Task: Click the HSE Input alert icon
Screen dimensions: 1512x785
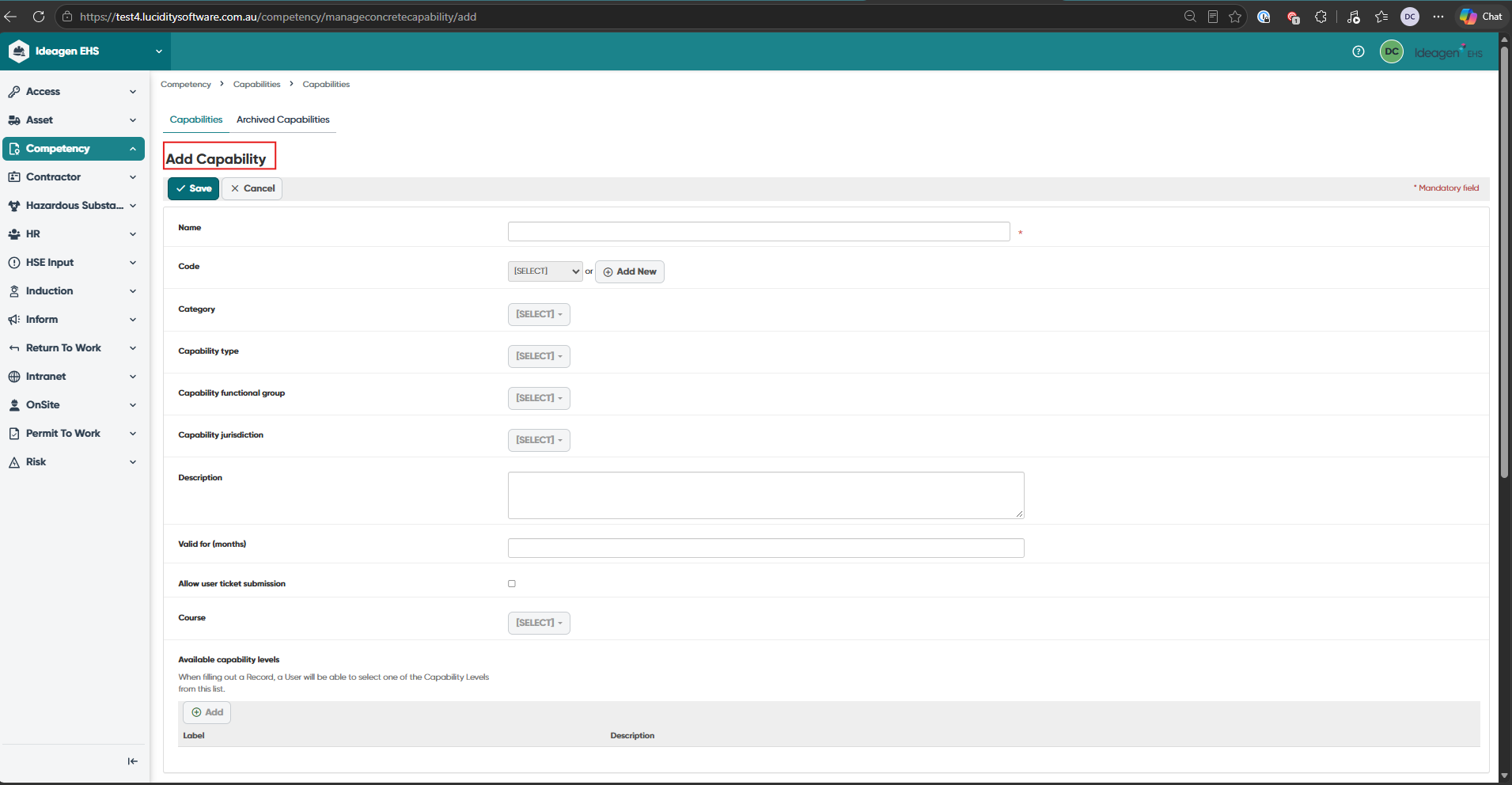Action: click(14, 263)
